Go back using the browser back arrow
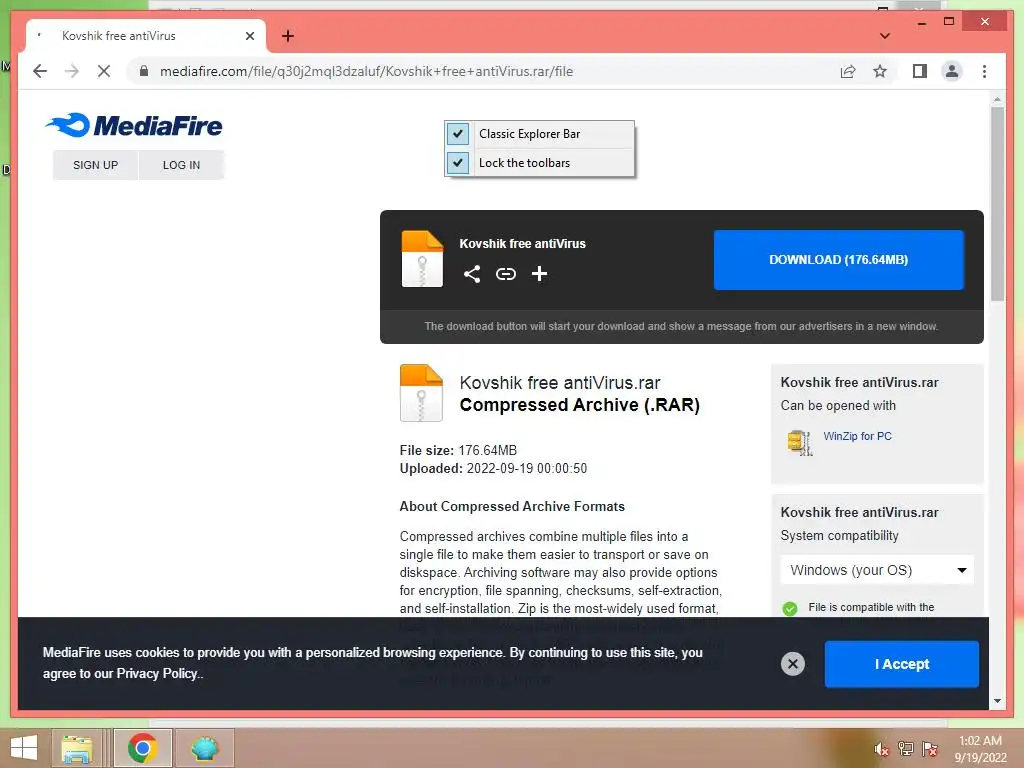The height and width of the screenshot is (768, 1024). click(40, 71)
